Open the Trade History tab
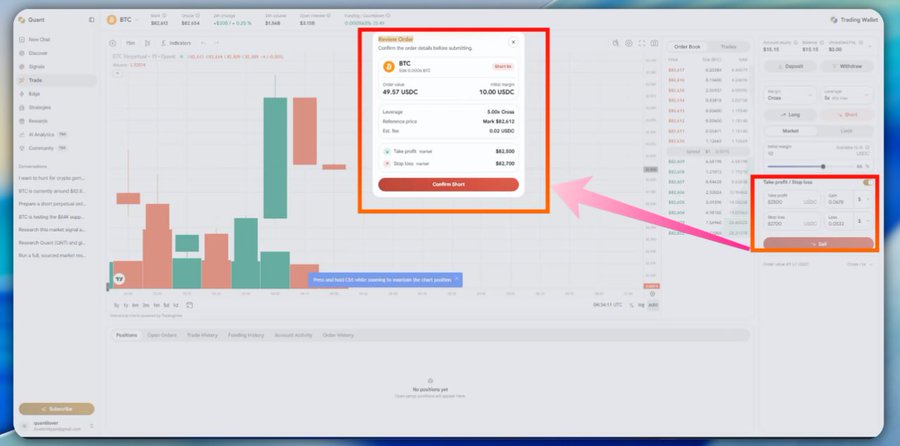The image size is (900, 446). [202, 335]
